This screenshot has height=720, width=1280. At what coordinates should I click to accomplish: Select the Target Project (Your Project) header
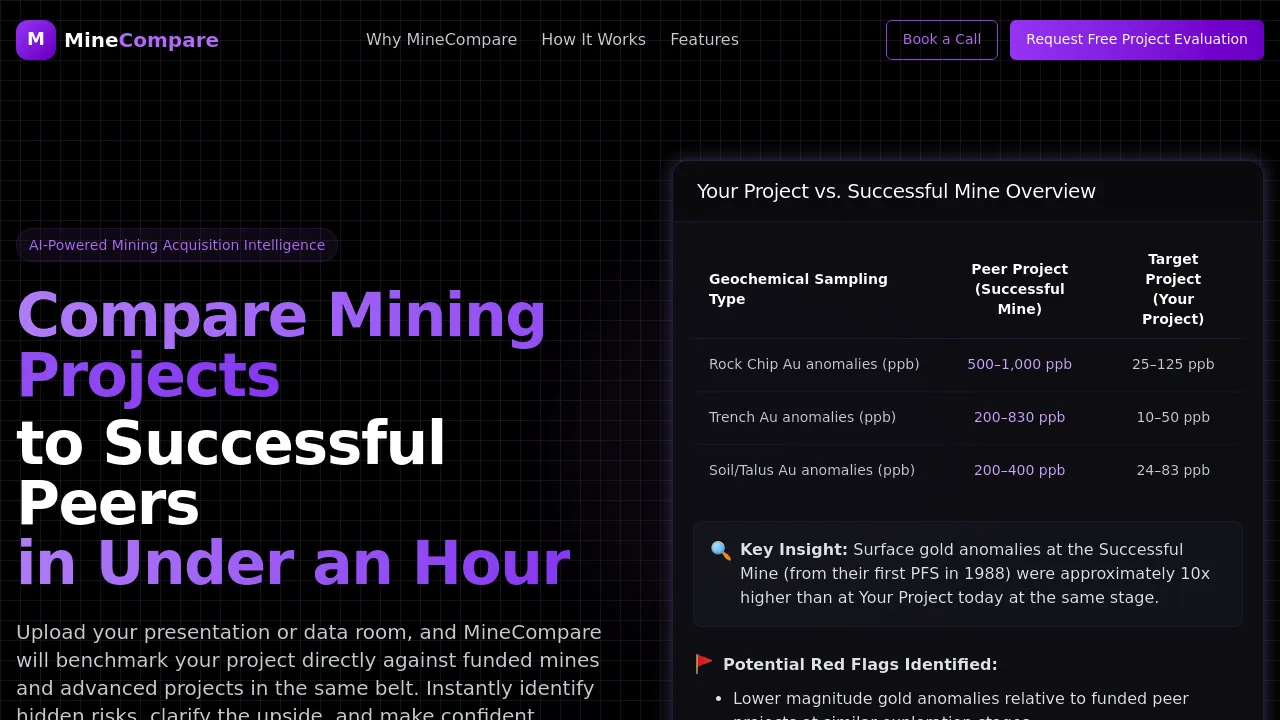(1173, 289)
